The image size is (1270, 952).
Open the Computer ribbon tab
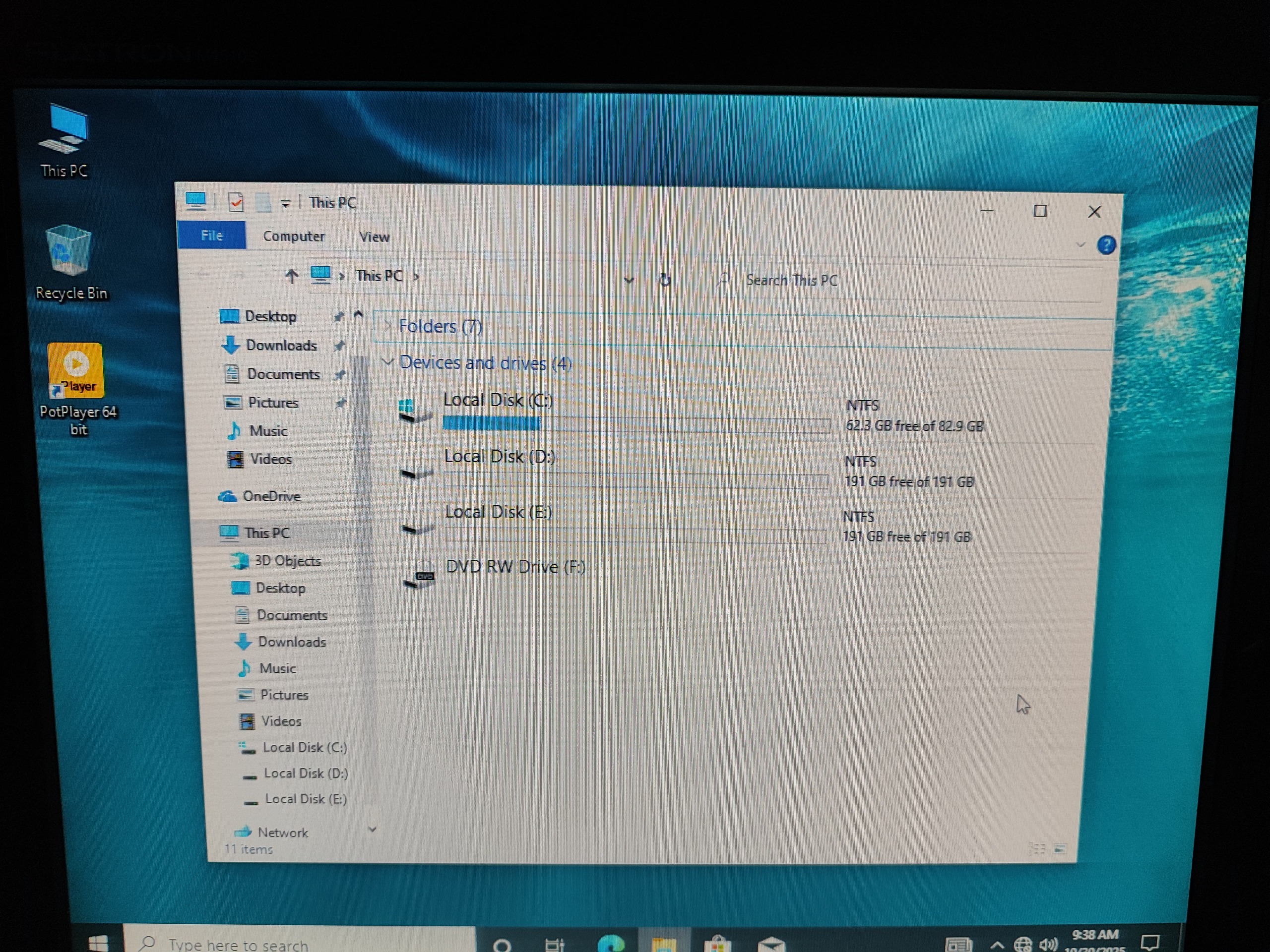point(293,237)
